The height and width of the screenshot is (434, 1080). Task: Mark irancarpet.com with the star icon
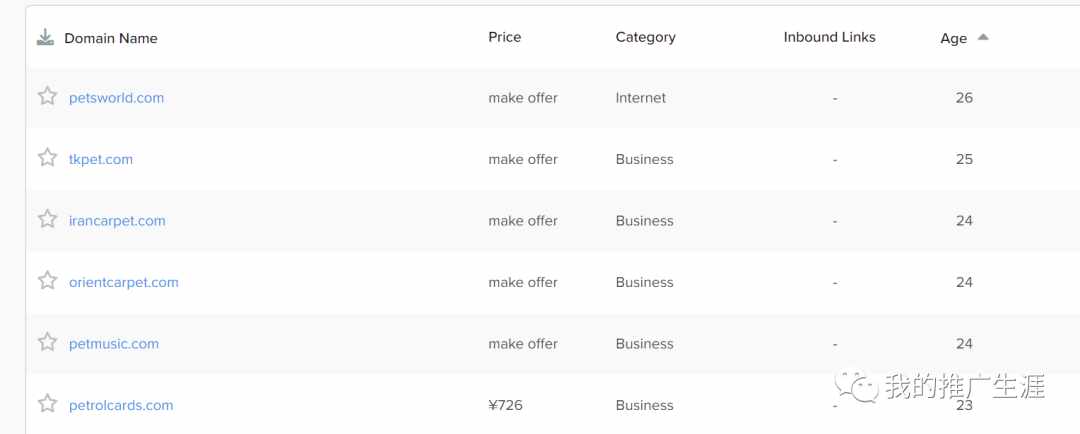point(48,219)
